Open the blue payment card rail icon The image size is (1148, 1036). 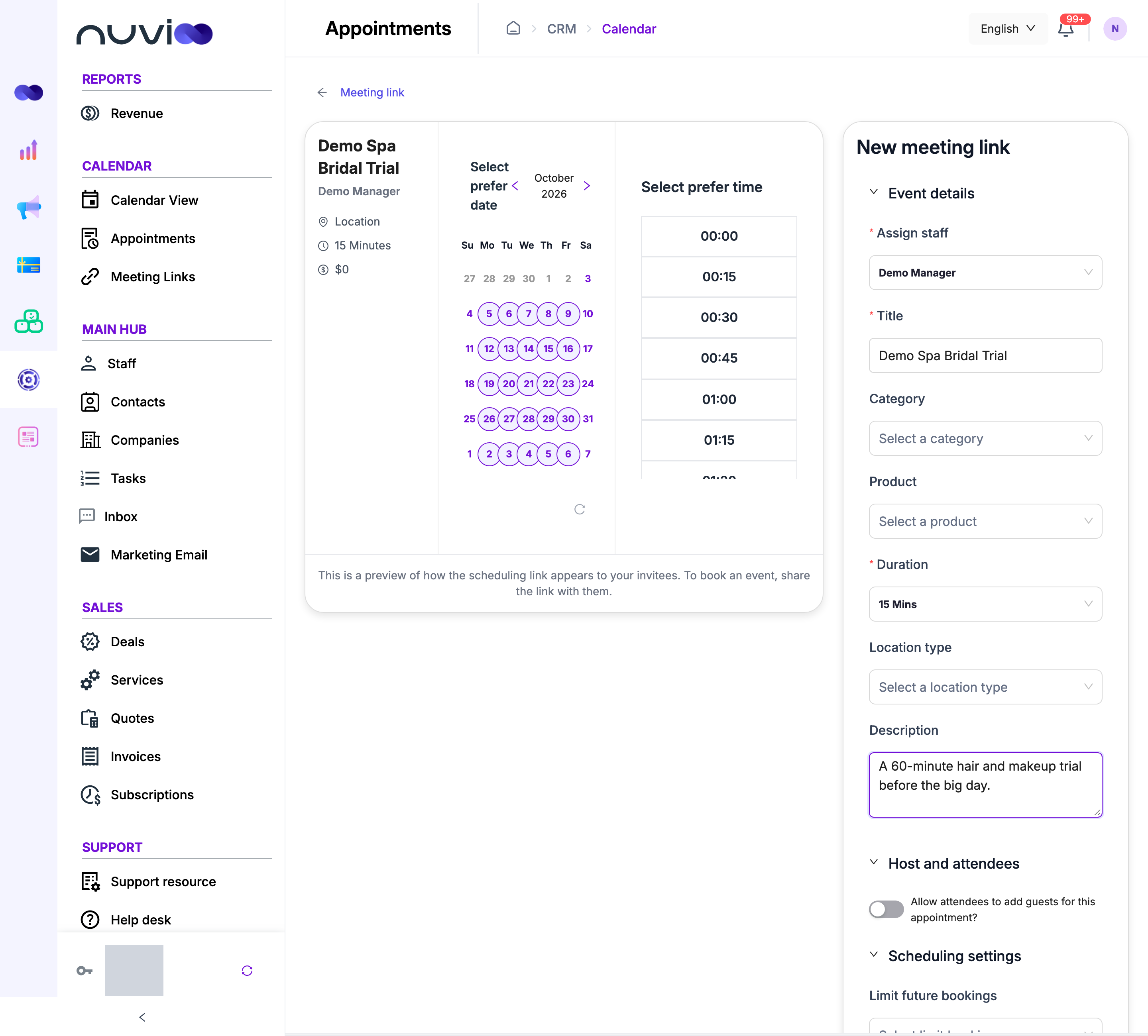click(28, 265)
